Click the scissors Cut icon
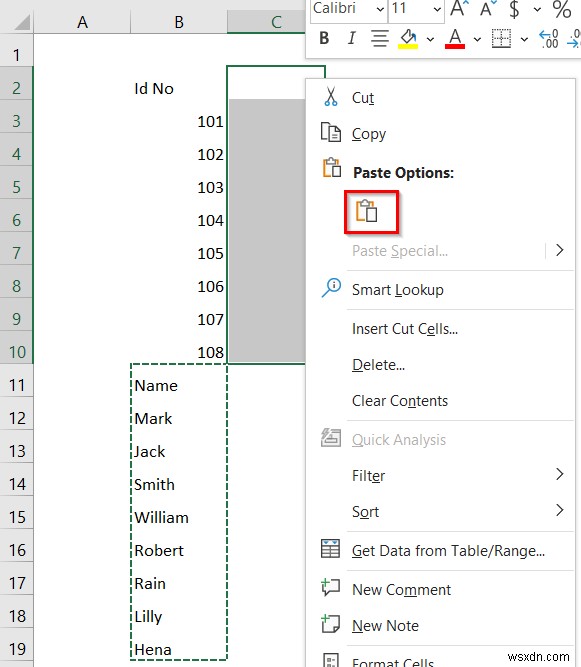This screenshot has width=581, height=667. point(330,97)
